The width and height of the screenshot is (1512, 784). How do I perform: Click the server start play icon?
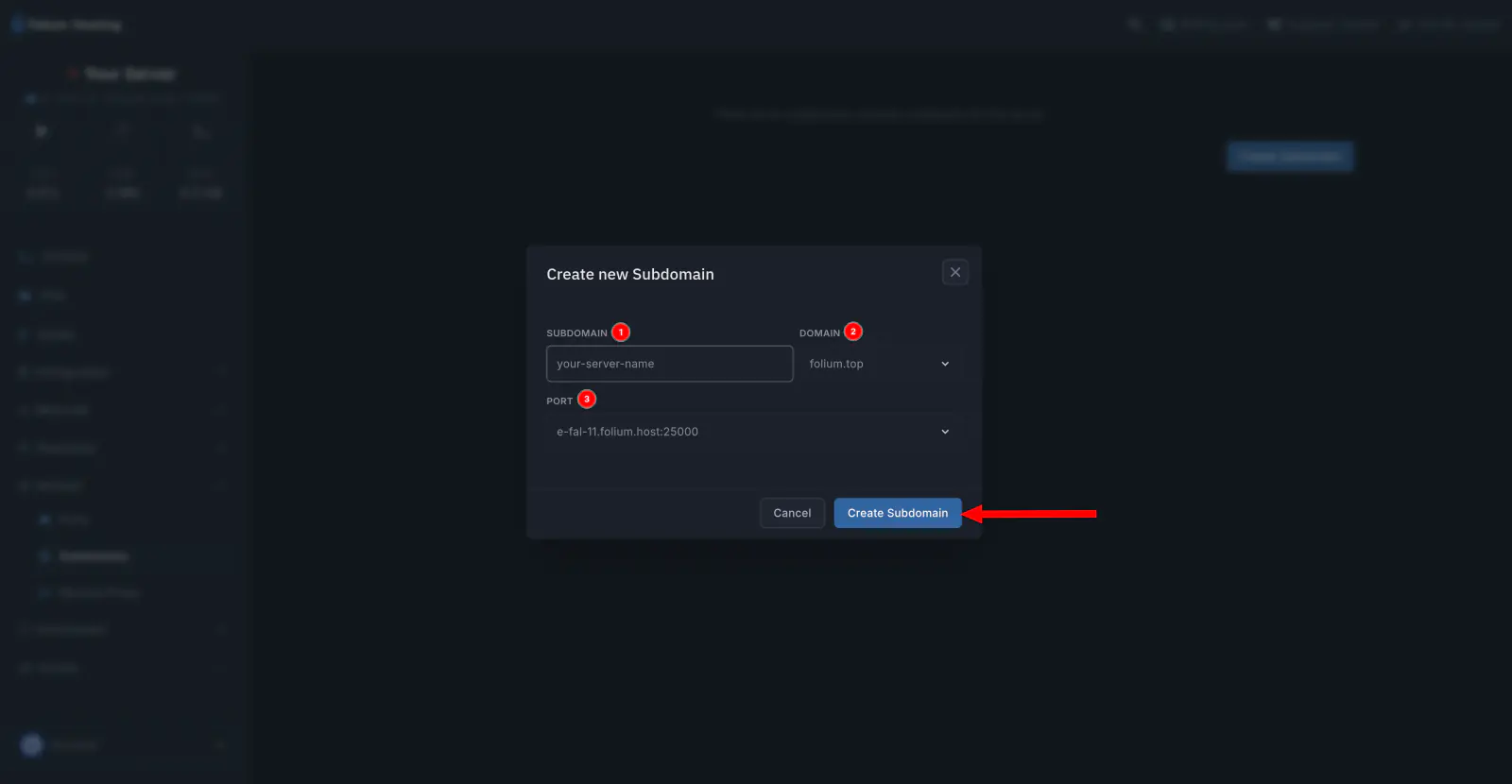click(x=42, y=131)
